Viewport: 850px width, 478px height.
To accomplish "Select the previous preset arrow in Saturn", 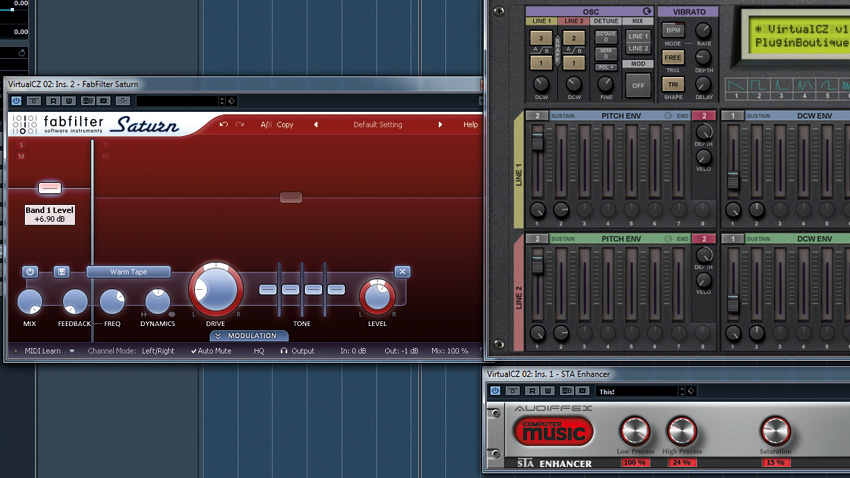I will 315,125.
